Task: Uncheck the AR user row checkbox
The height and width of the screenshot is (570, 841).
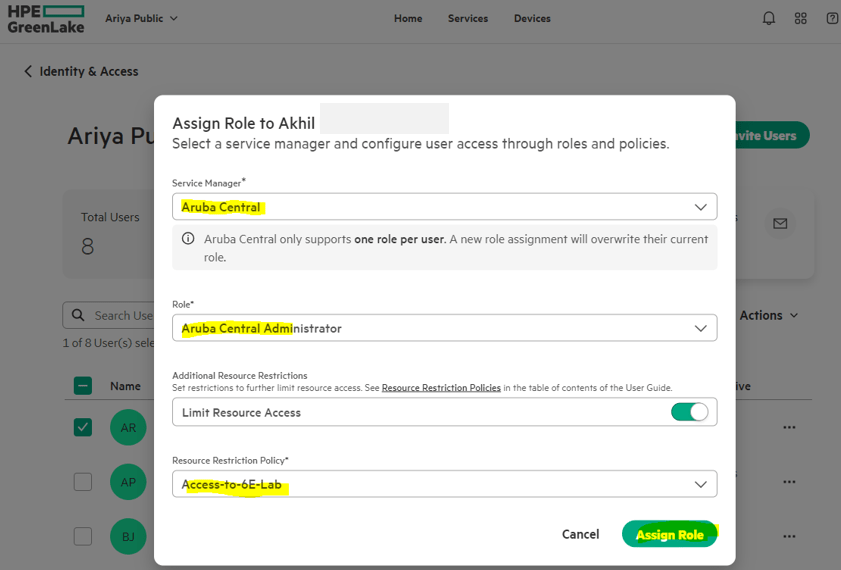Action: [x=83, y=427]
